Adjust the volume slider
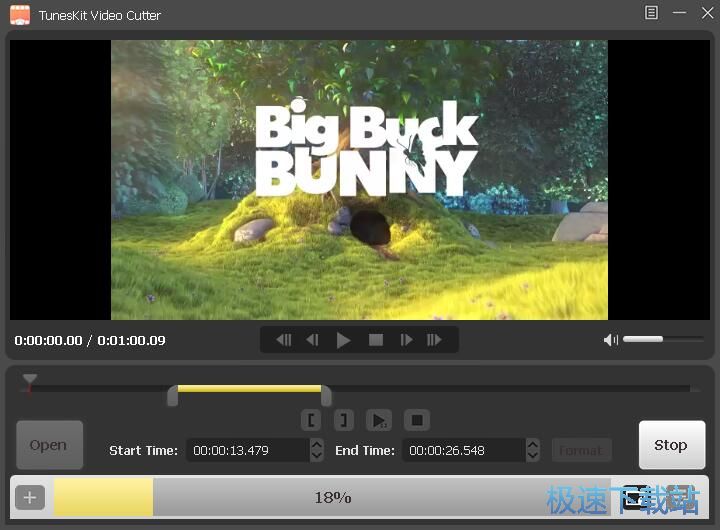This screenshot has width=720, height=530. click(663, 339)
